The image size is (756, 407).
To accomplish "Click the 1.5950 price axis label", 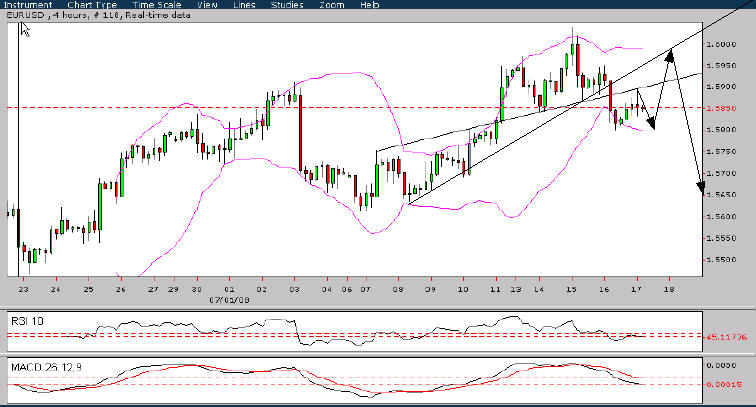I will (721, 66).
